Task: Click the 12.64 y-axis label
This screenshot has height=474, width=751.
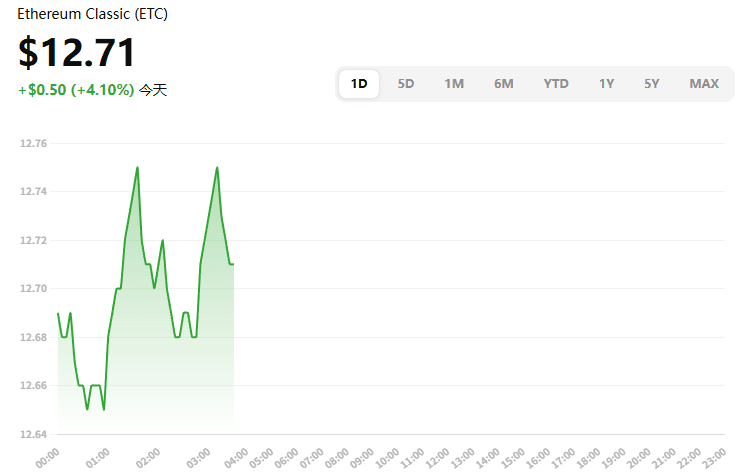Action: pos(34,434)
